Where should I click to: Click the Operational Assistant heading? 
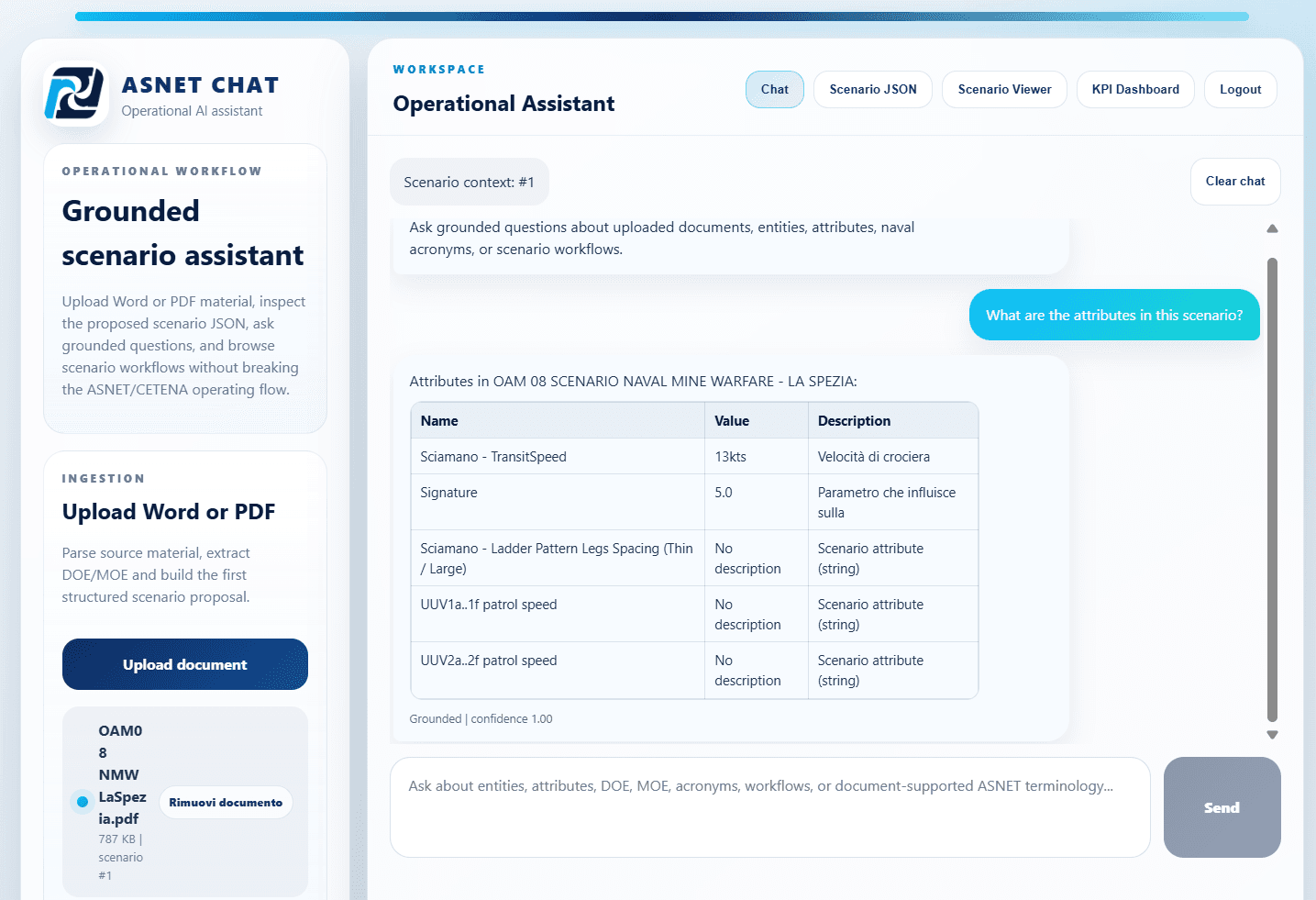point(503,104)
